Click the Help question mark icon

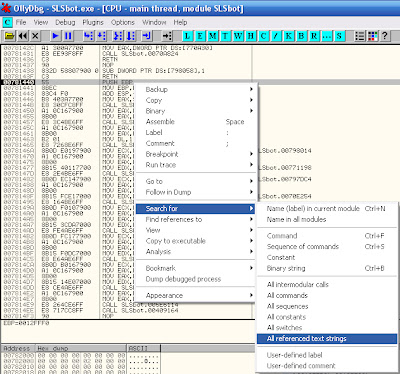[x=385, y=36]
